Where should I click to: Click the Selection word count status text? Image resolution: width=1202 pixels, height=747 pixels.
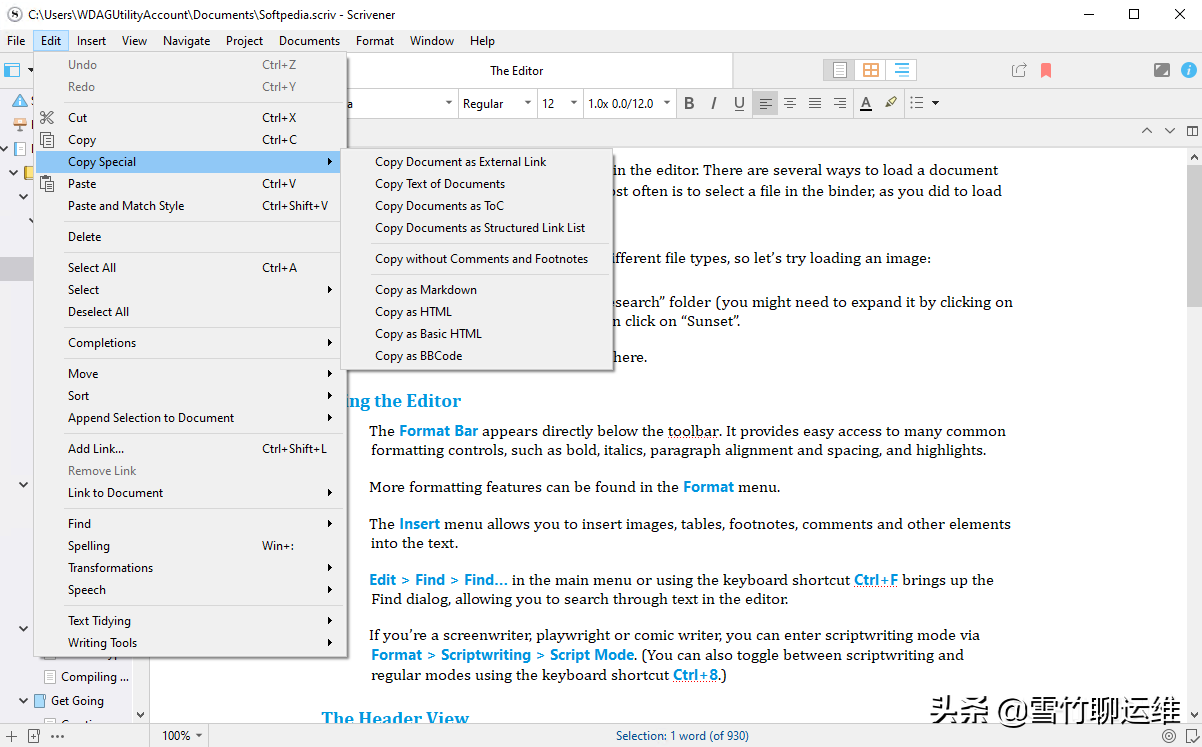point(682,736)
